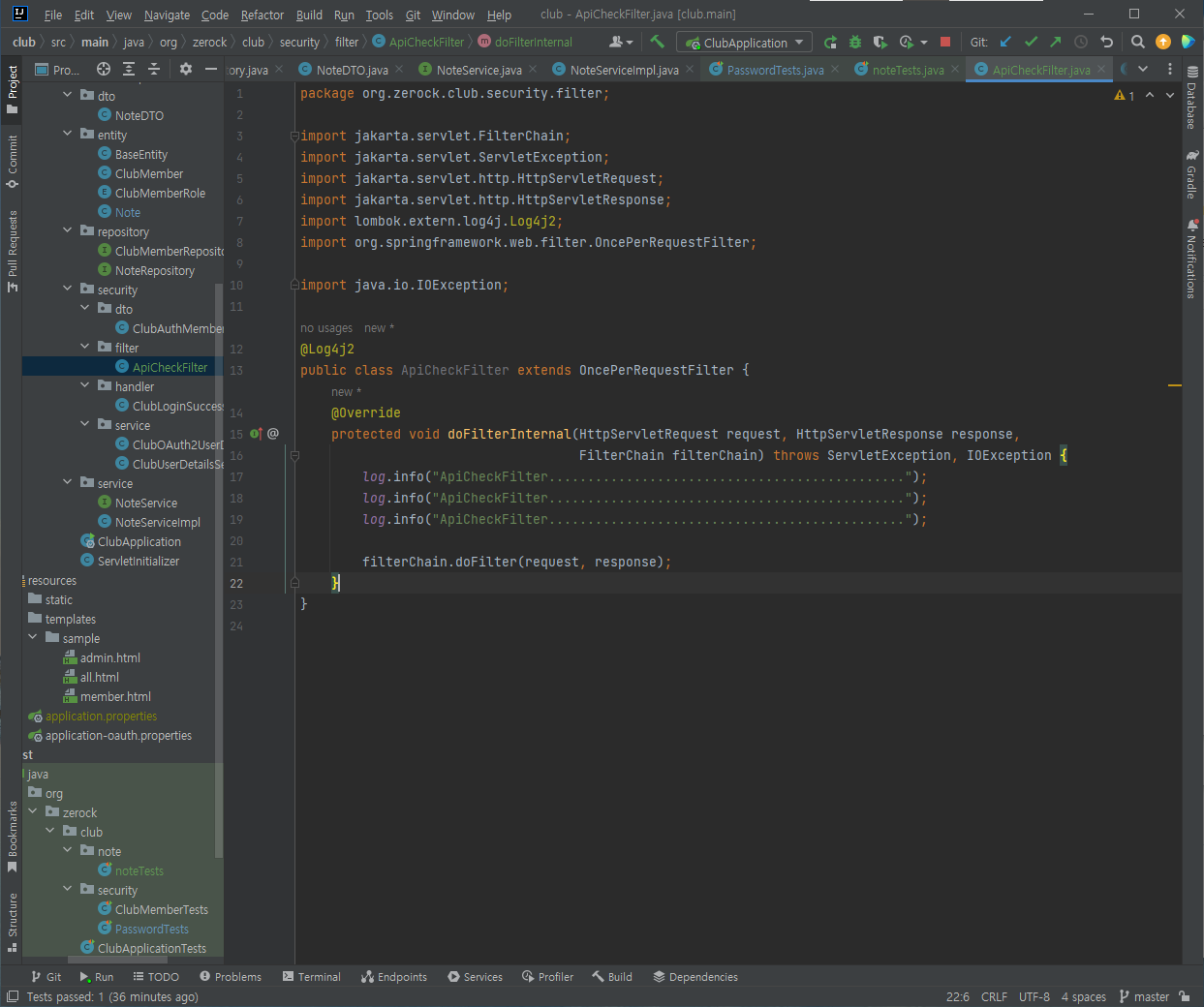Open the Tools menu
This screenshot has height=1007, width=1204.
(379, 15)
